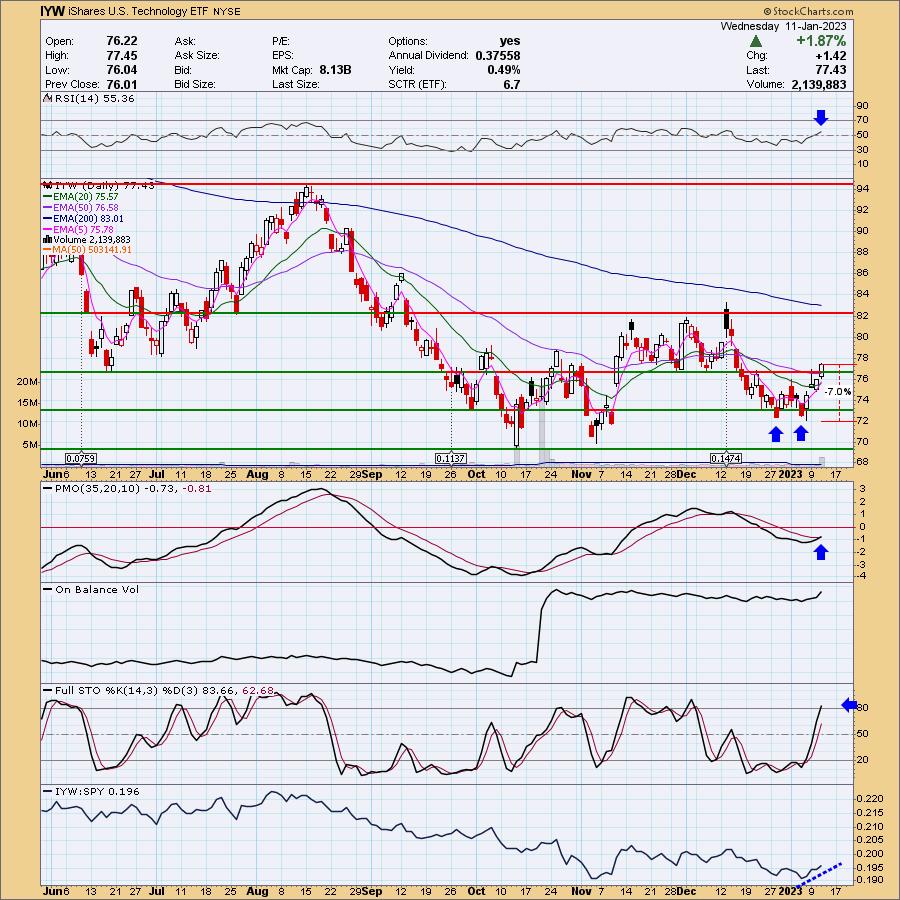The height and width of the screenshot is (900, 900).
Task: Open the StockCharts.com copyright link
Action: point(808,11)
